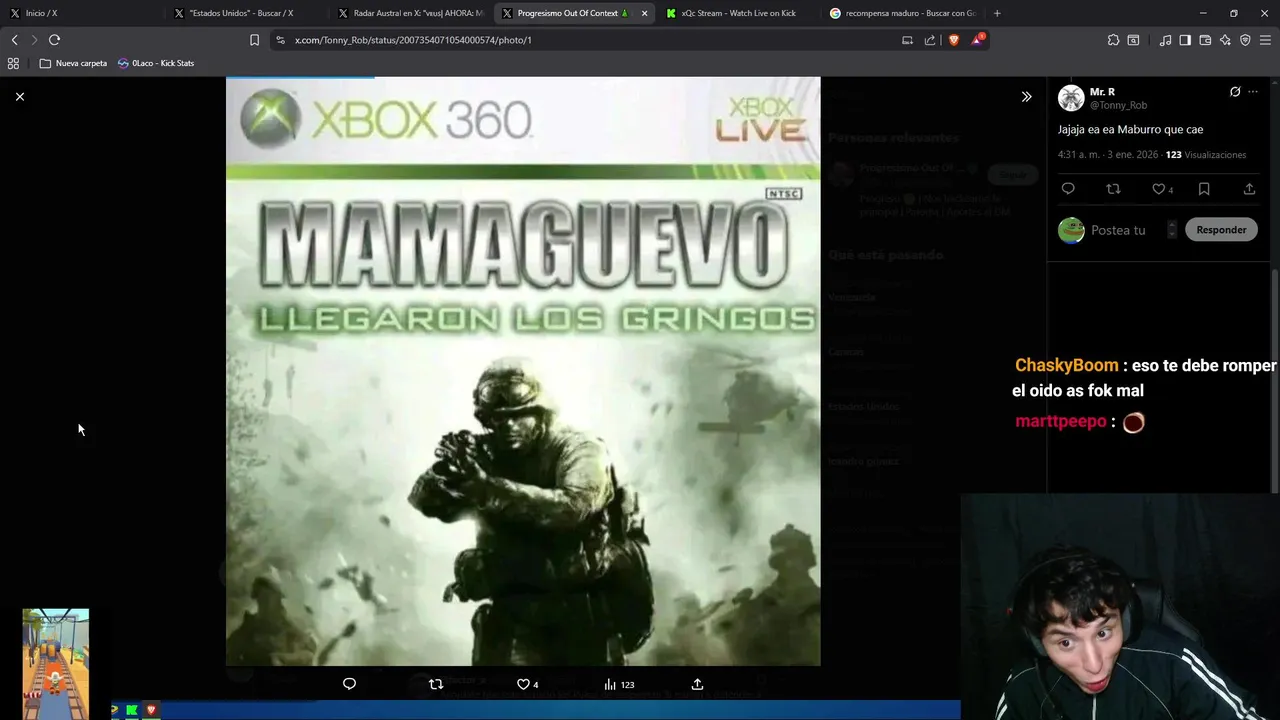Repost using the retweet icon under the photo
Screen dimensions: 1280x720
(435, 684)
